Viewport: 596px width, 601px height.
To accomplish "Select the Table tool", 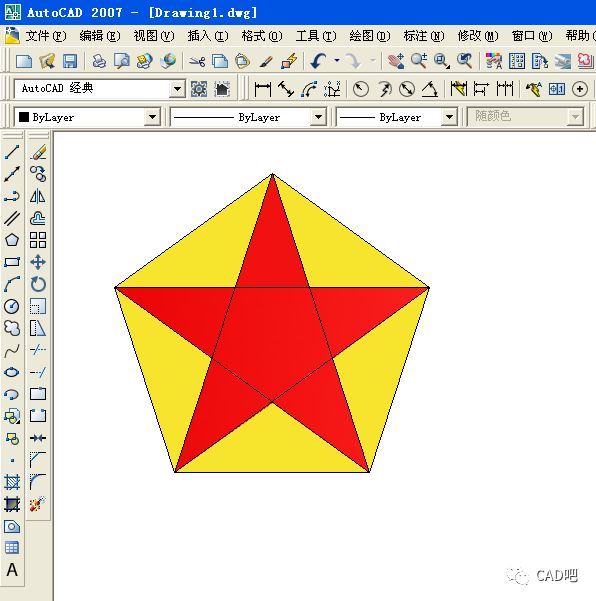I will click(x=12, y=548).
